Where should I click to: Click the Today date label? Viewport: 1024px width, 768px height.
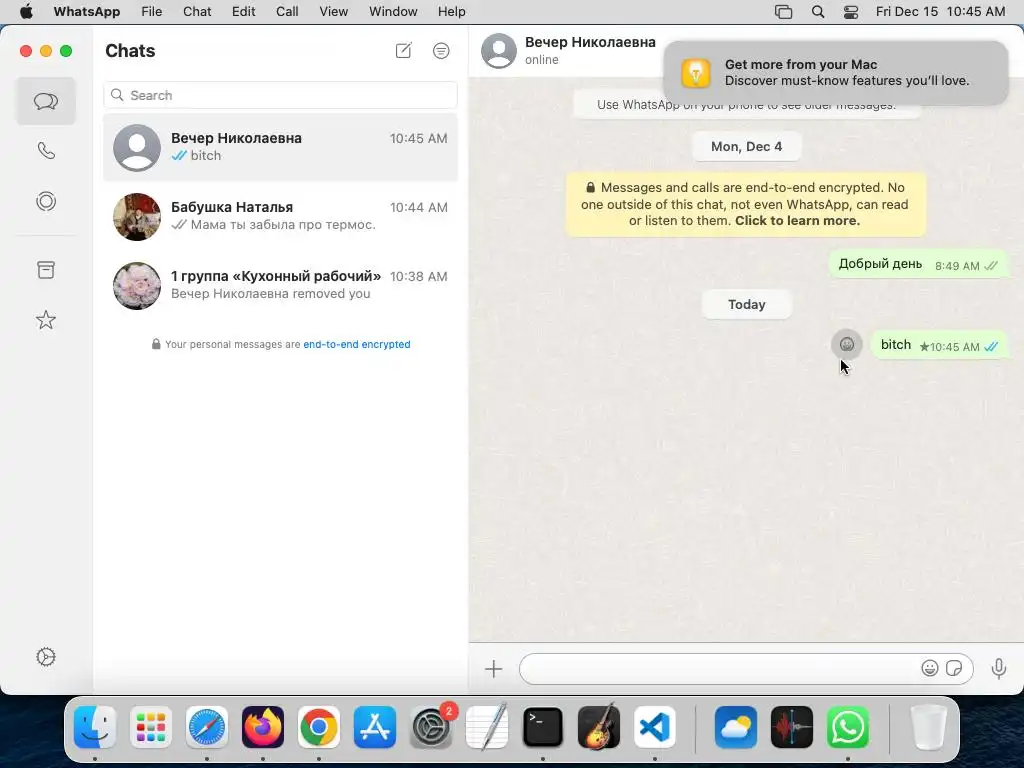746,304
